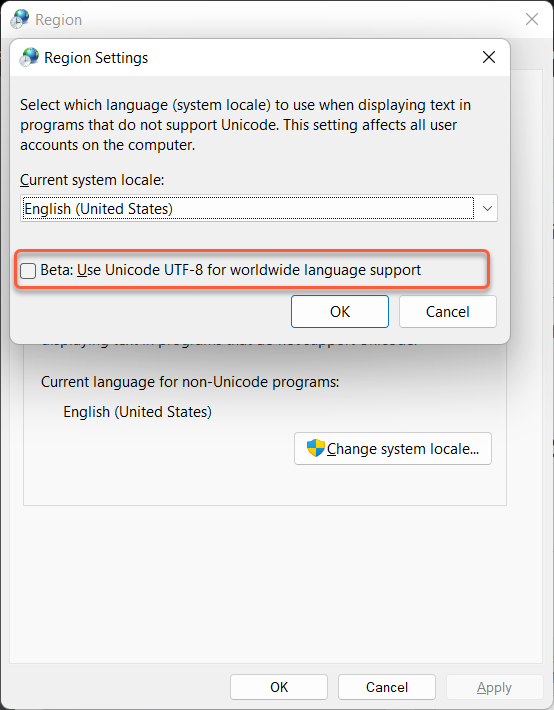Click Cancel at the bottom of Region window
Image resolution: width=554 pixels, height=710 pixels.
click(x=387, y=687)
